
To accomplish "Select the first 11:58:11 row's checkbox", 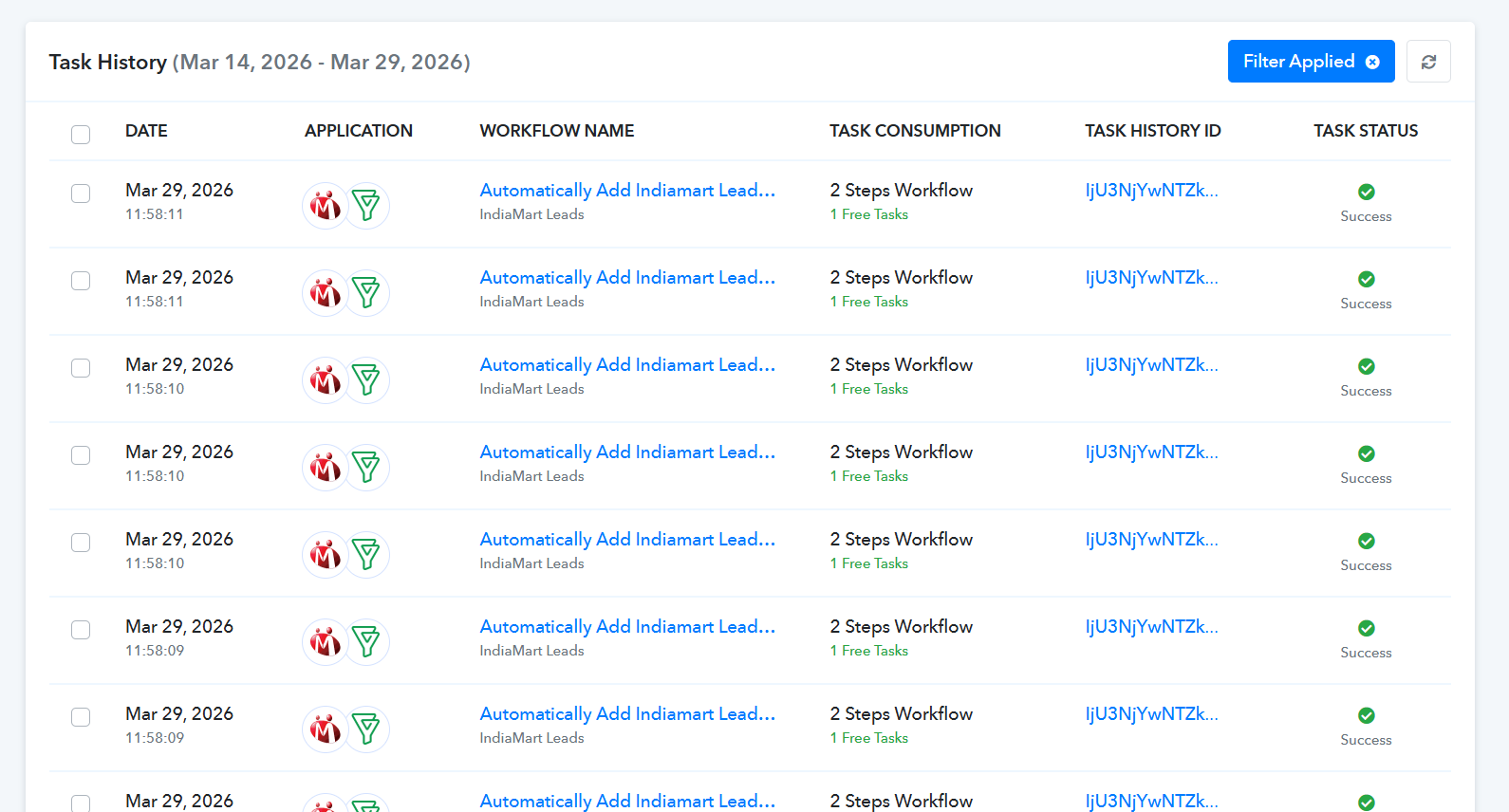I will coord(81,194).
